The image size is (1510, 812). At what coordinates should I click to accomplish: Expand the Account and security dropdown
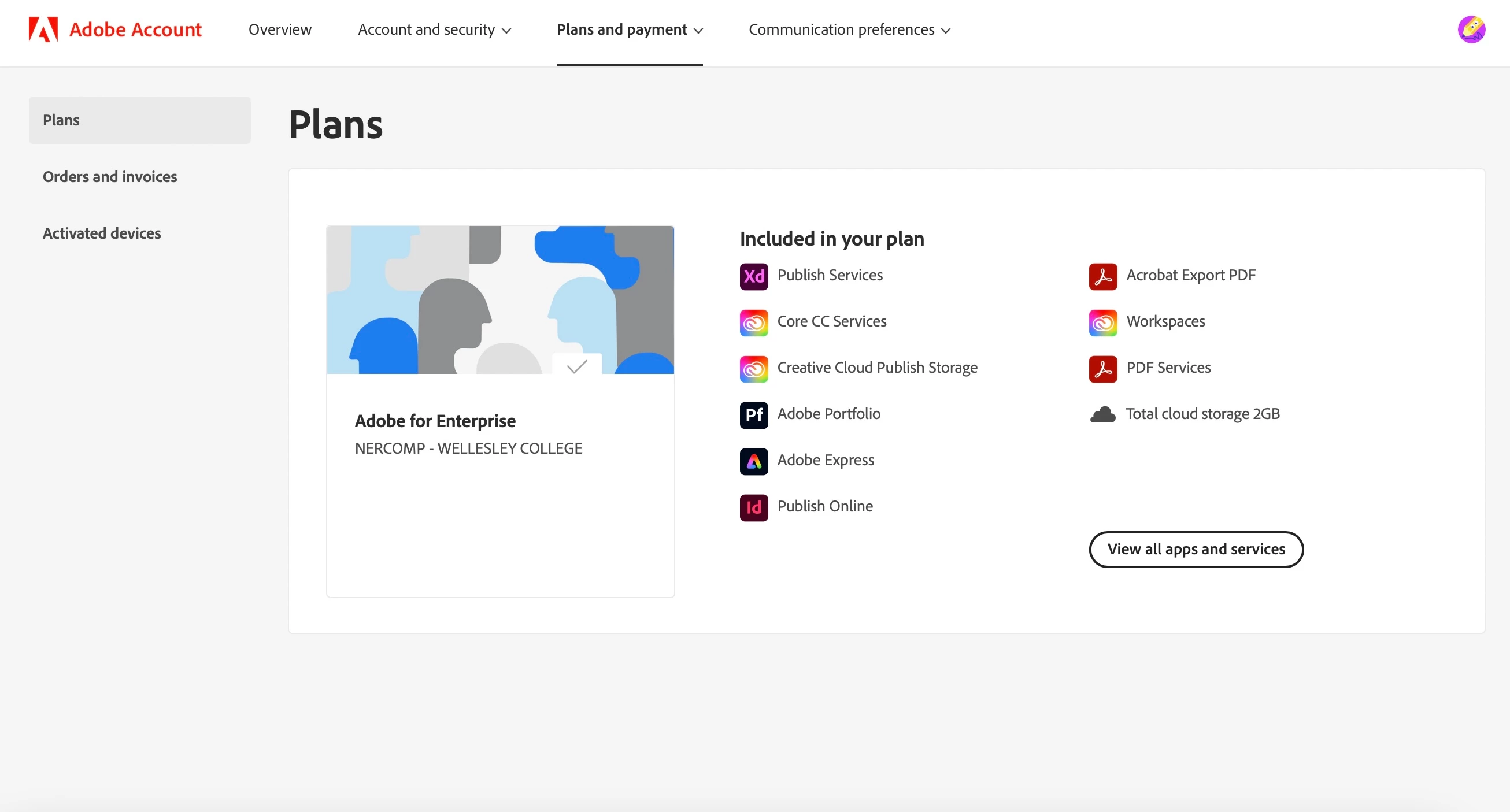(434, 30)
